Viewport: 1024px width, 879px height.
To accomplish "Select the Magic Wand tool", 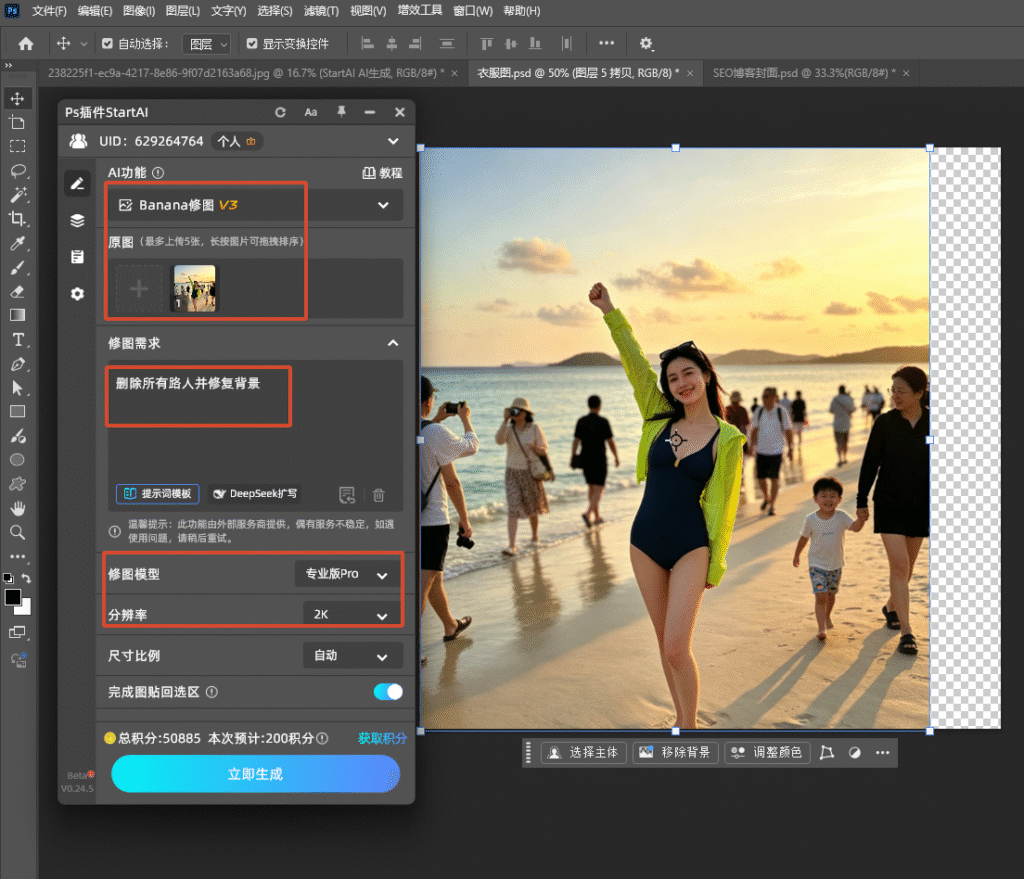I will [18, 195].
